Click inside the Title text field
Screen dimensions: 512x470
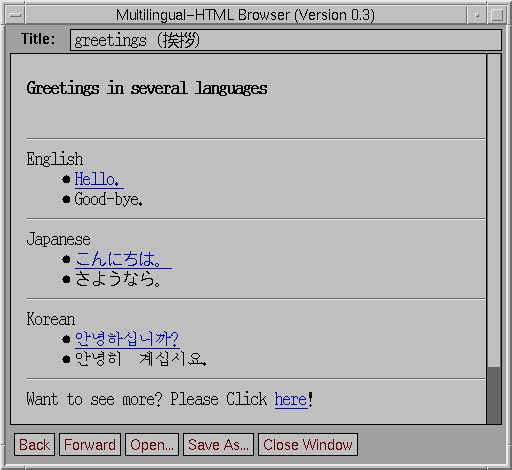286,40
